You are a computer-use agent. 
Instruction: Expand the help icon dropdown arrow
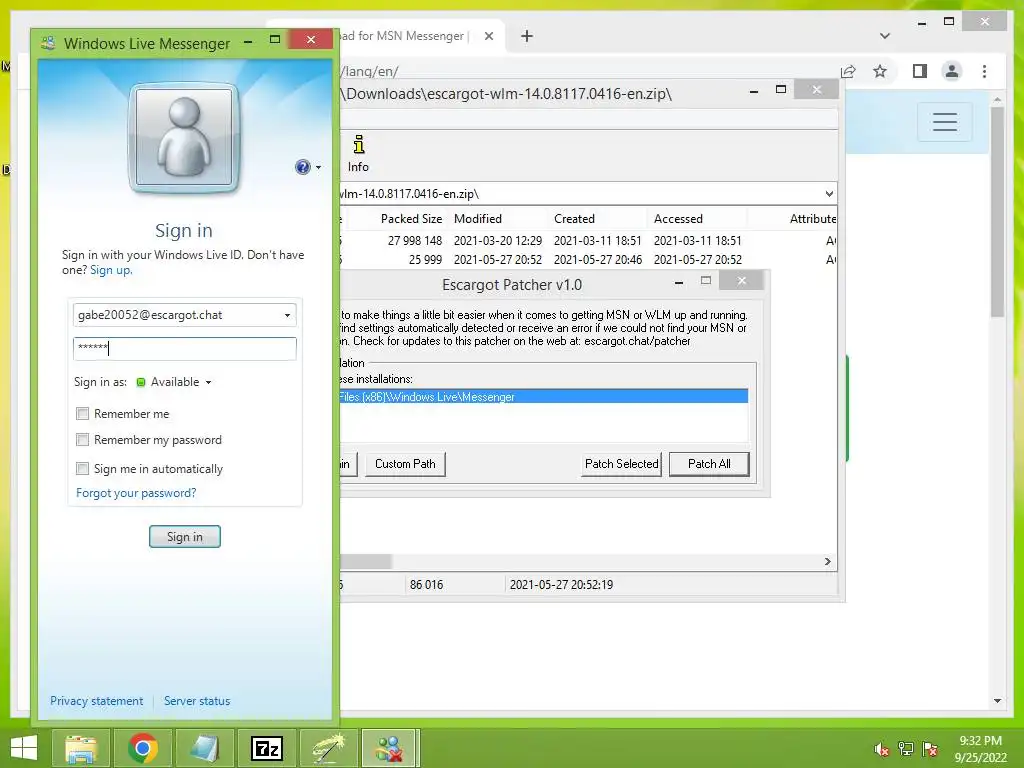coord(318,168)
